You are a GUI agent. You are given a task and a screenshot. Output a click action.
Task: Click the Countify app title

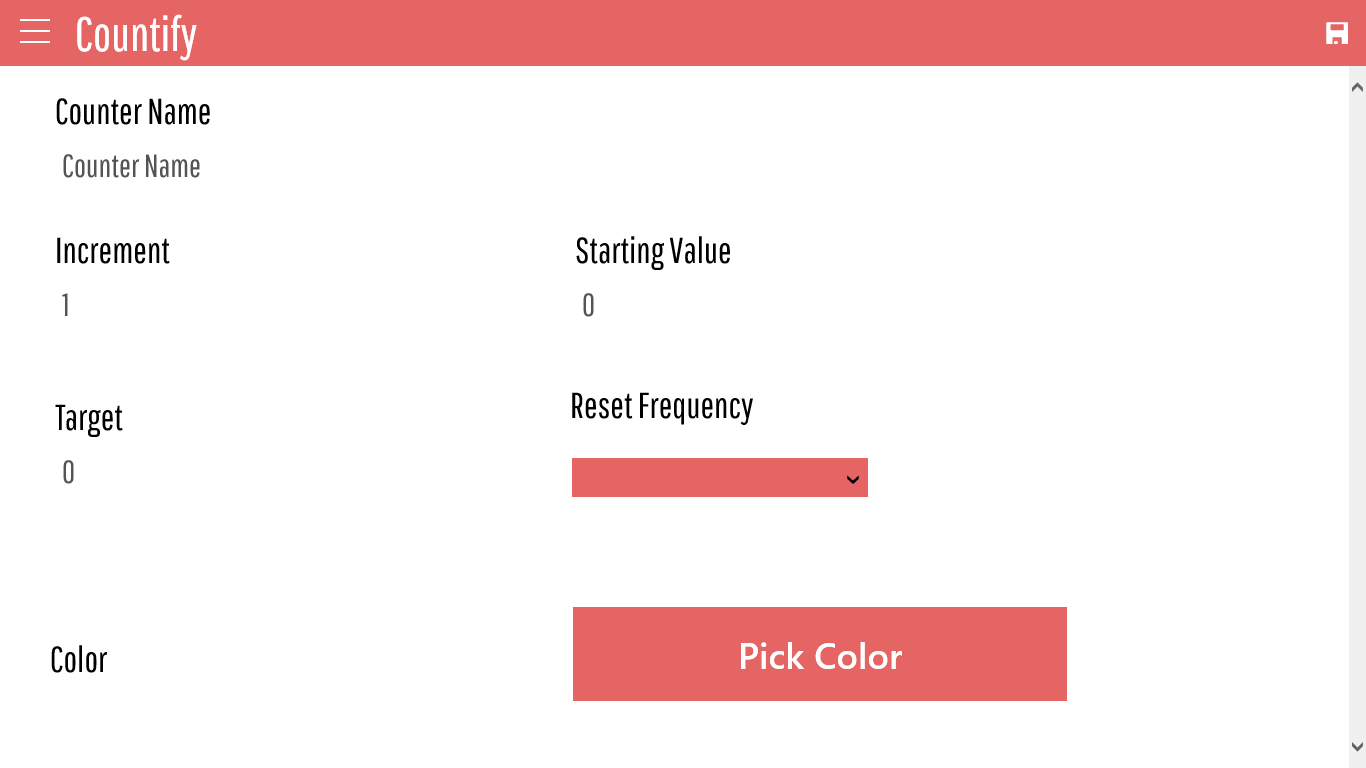pyautogui.click(x=136, y=35)
